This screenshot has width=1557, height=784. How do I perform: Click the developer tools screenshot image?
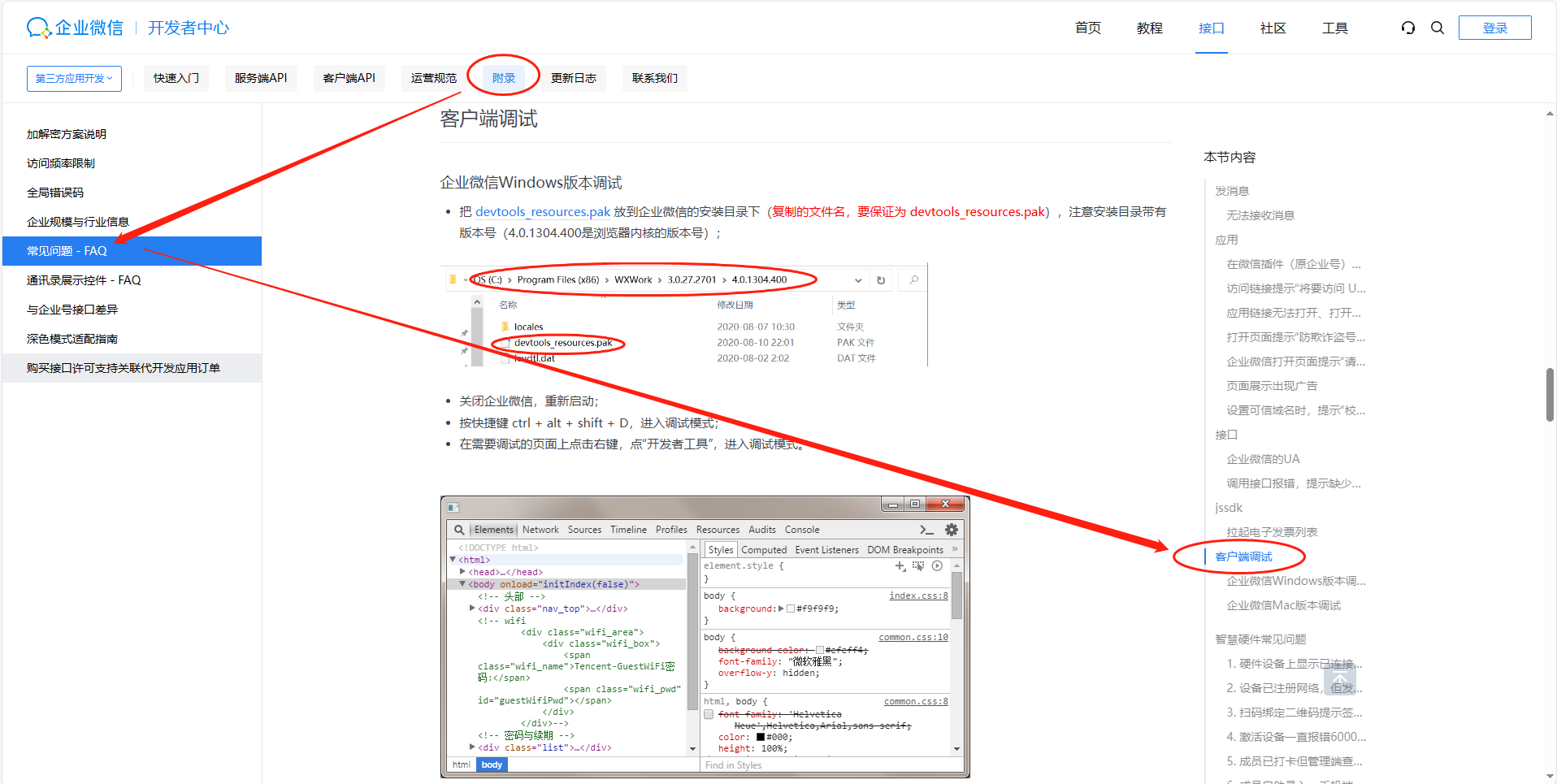point(705,637)
